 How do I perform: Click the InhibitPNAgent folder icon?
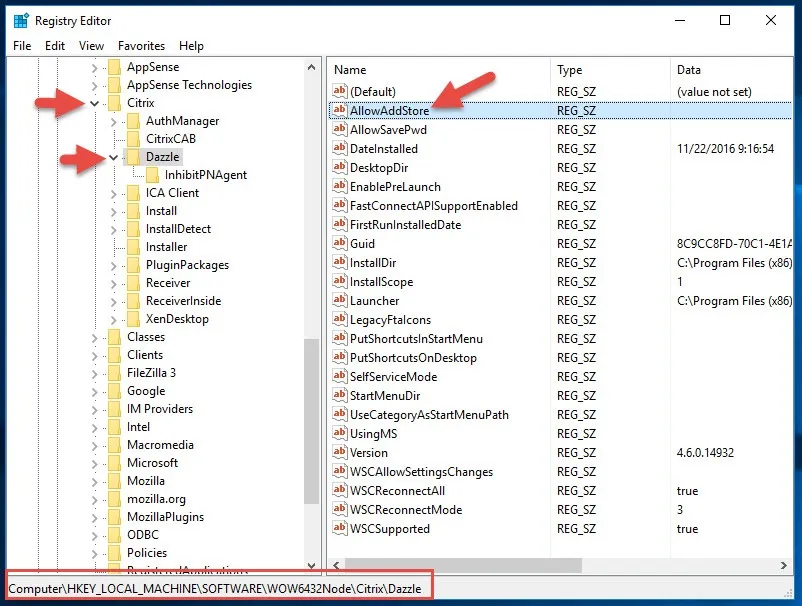pos(153,175)
